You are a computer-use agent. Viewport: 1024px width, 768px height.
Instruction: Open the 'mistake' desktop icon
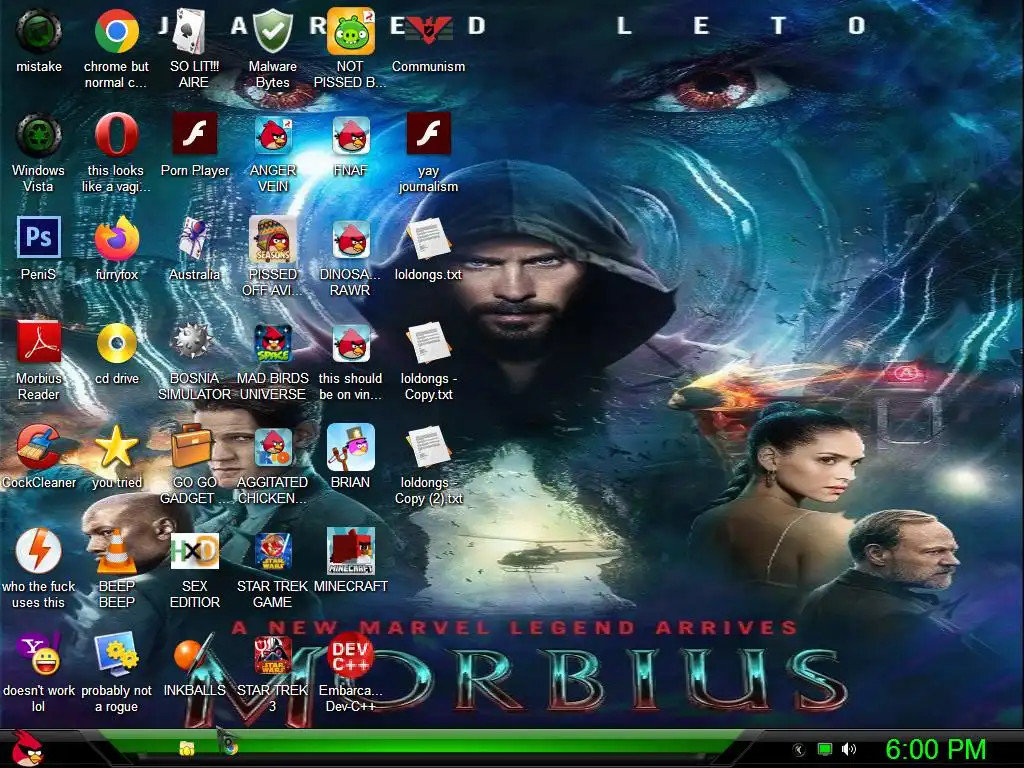39,31
